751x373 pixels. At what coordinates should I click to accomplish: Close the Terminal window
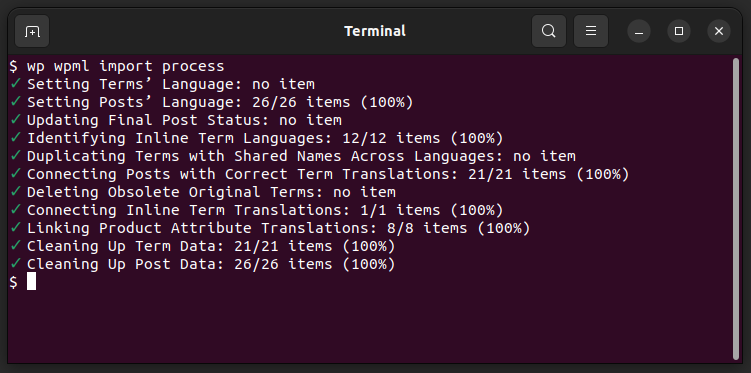pos(719,32)
